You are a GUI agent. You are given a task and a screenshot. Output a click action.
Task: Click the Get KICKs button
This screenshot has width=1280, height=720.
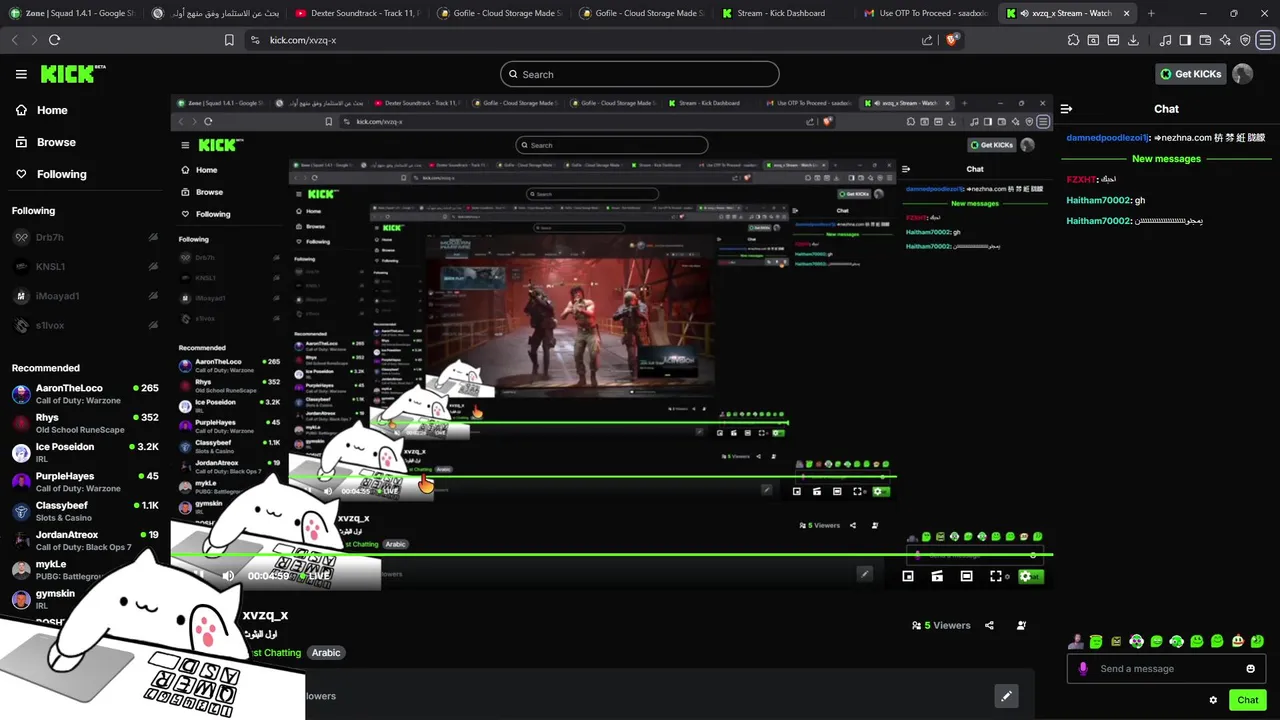point(1189,74)
